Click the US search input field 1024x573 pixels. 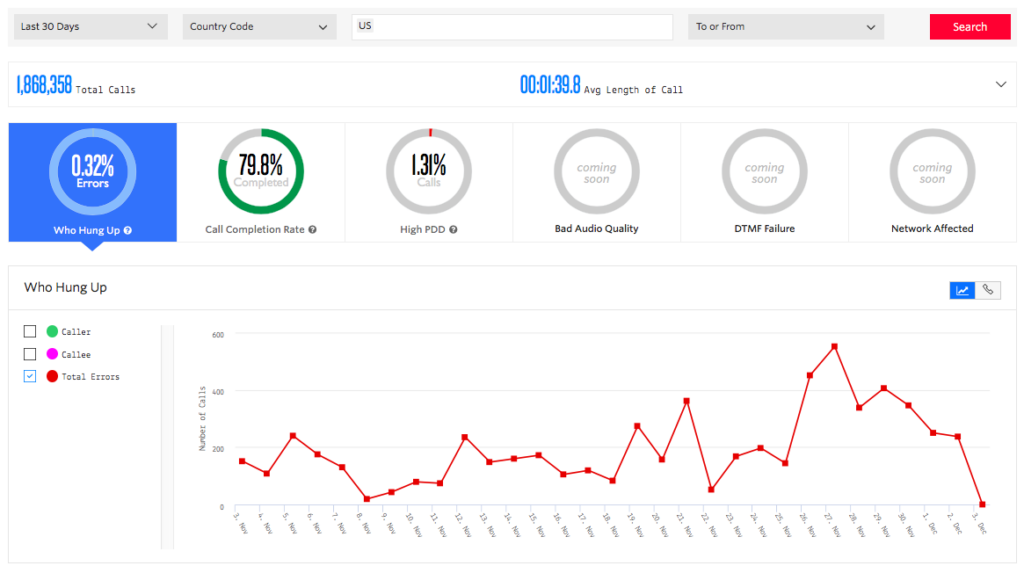(512, 27)
